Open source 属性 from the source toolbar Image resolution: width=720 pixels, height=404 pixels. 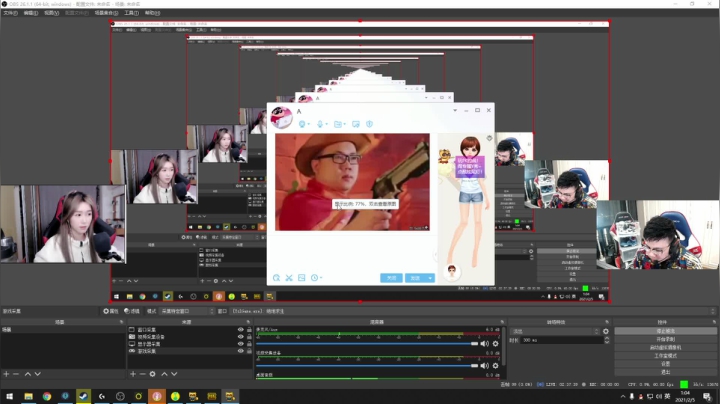point(111,311)
